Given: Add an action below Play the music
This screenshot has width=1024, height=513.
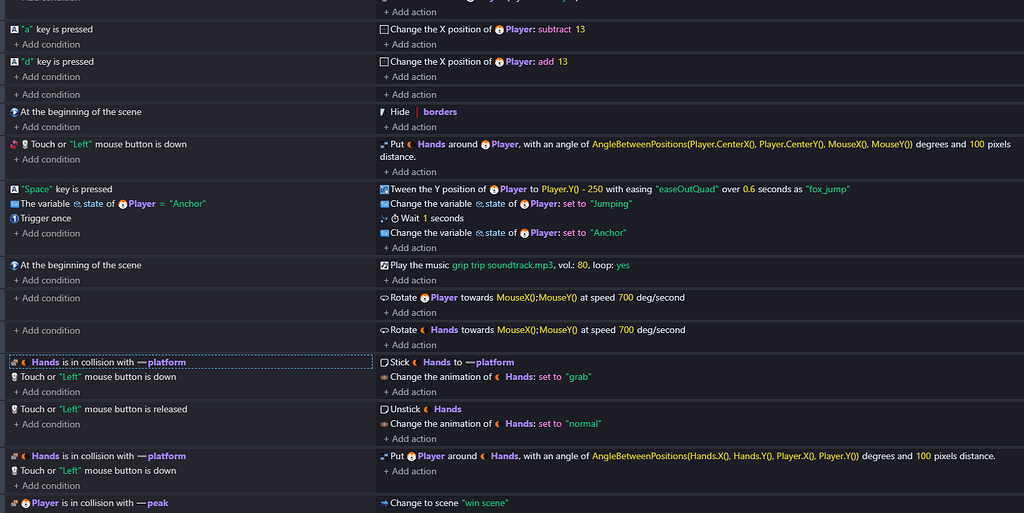Looking at the screenshot, I should [x=410, y=281].
